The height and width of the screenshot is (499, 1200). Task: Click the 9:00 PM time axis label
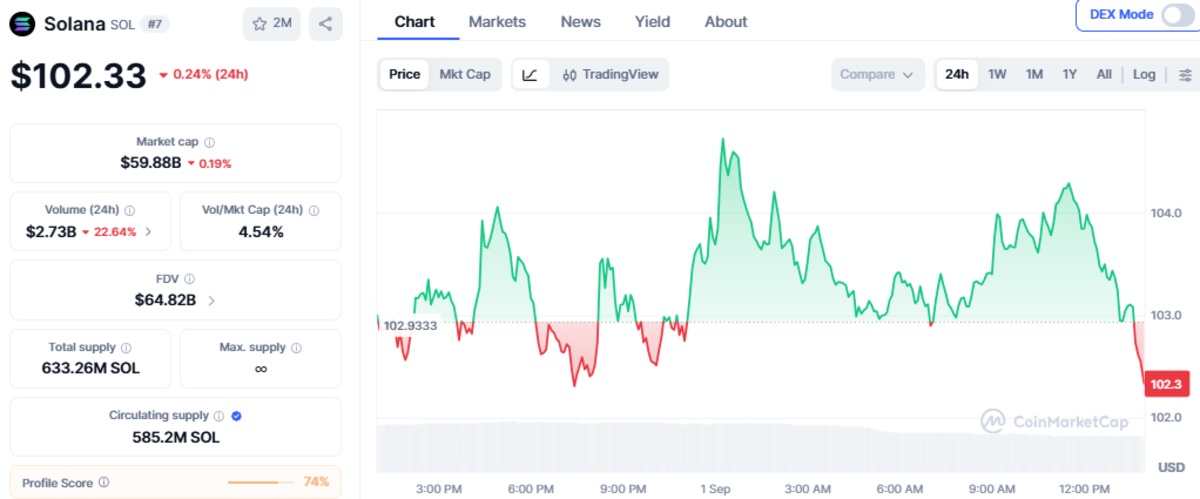coord(623,489)
